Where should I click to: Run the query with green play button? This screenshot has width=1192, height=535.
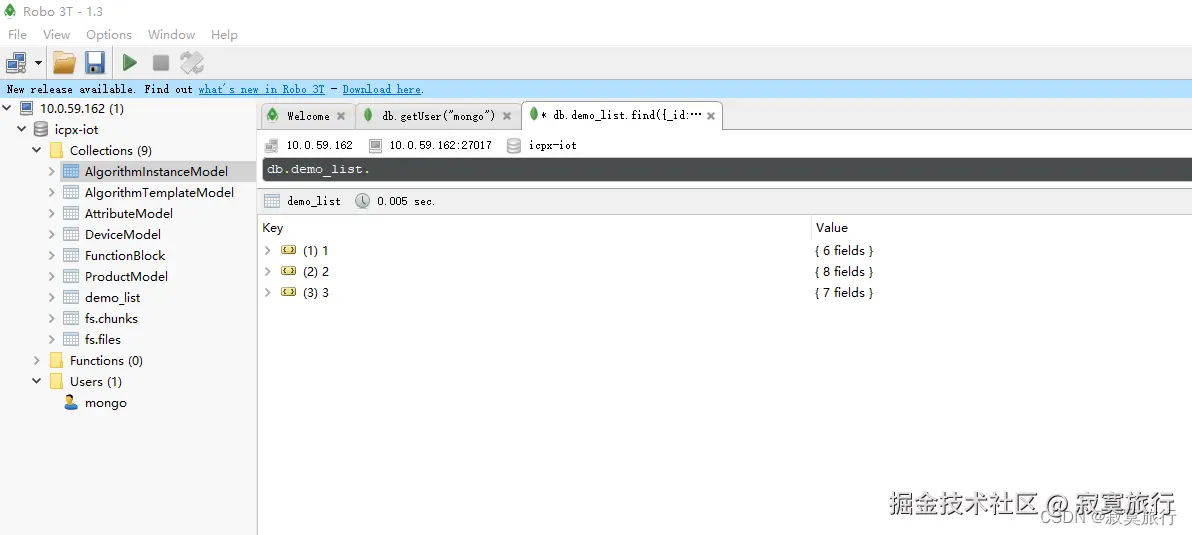pyautogui.click(x=130, y=63)
